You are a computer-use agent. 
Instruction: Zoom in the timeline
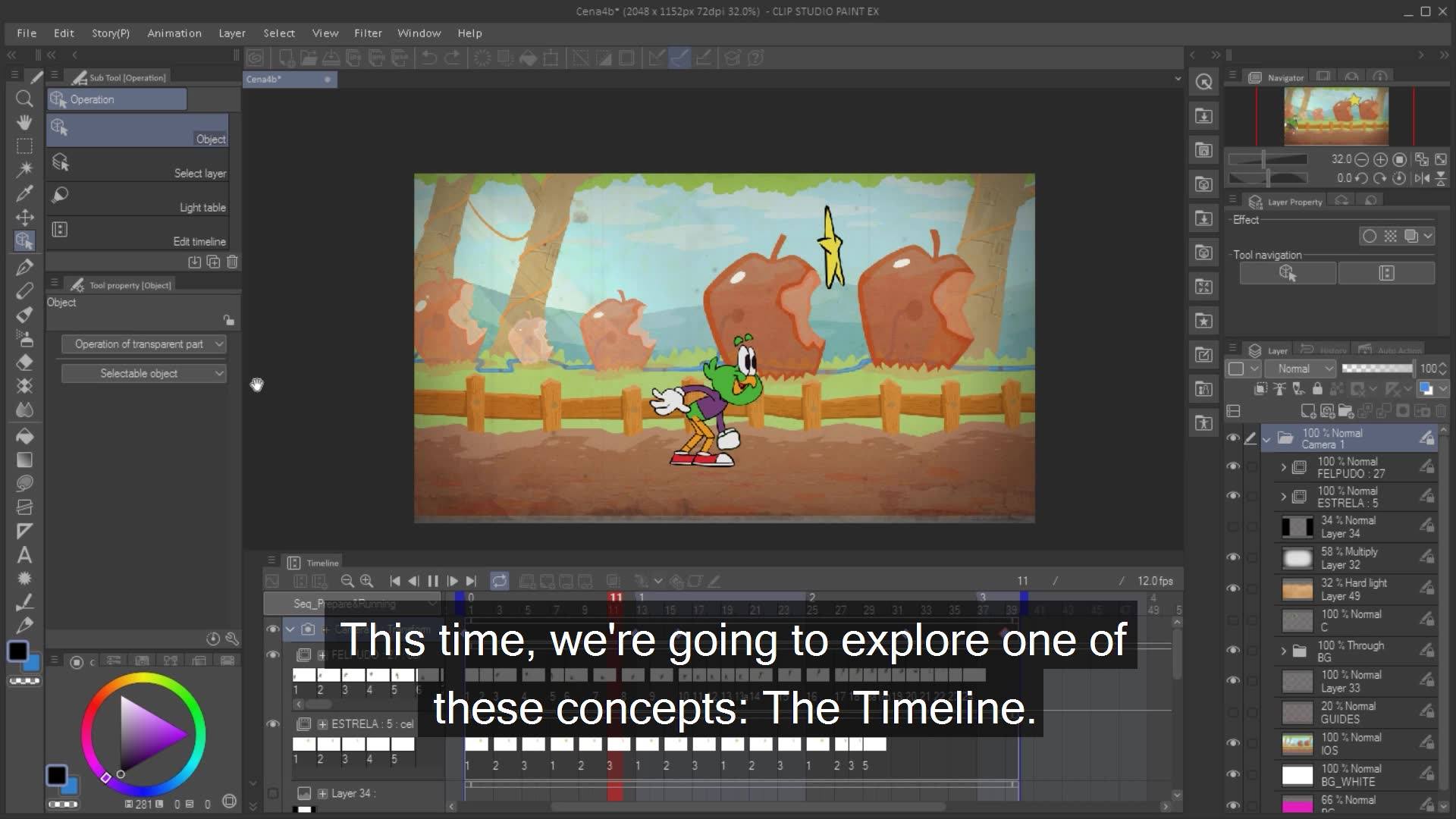[x=366, y=581]
